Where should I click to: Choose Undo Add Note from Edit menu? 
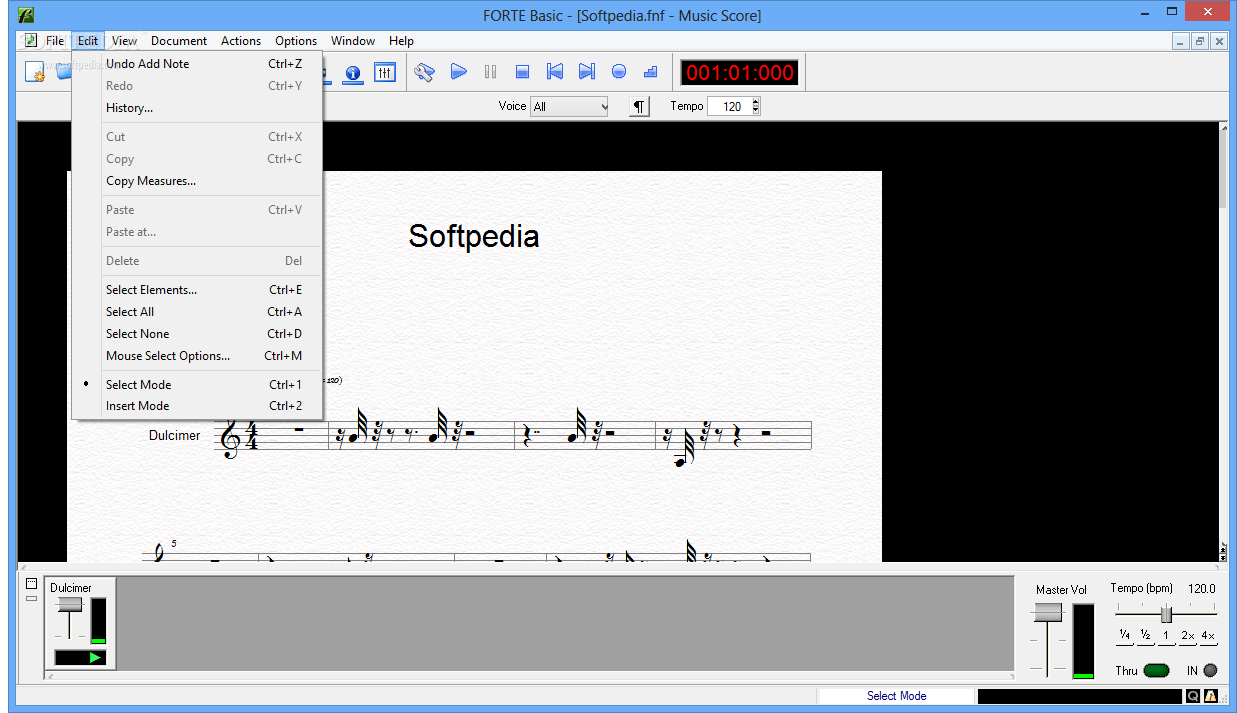196,64
